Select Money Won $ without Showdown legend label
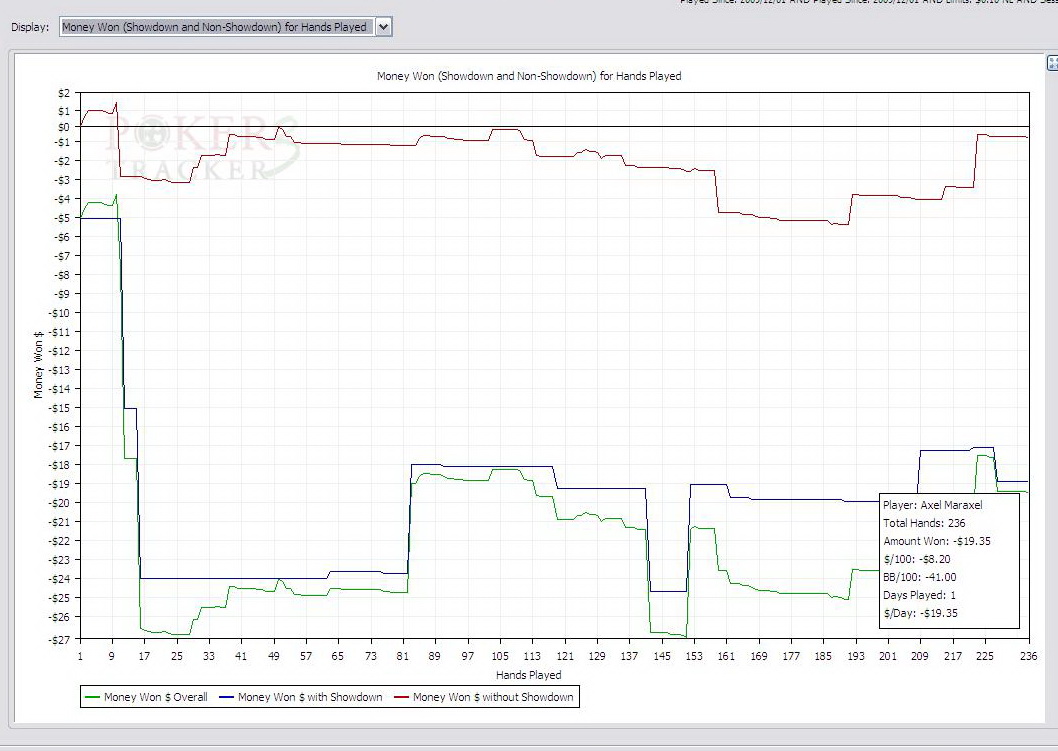This screenshot has height=751, width=1058. 493,697
